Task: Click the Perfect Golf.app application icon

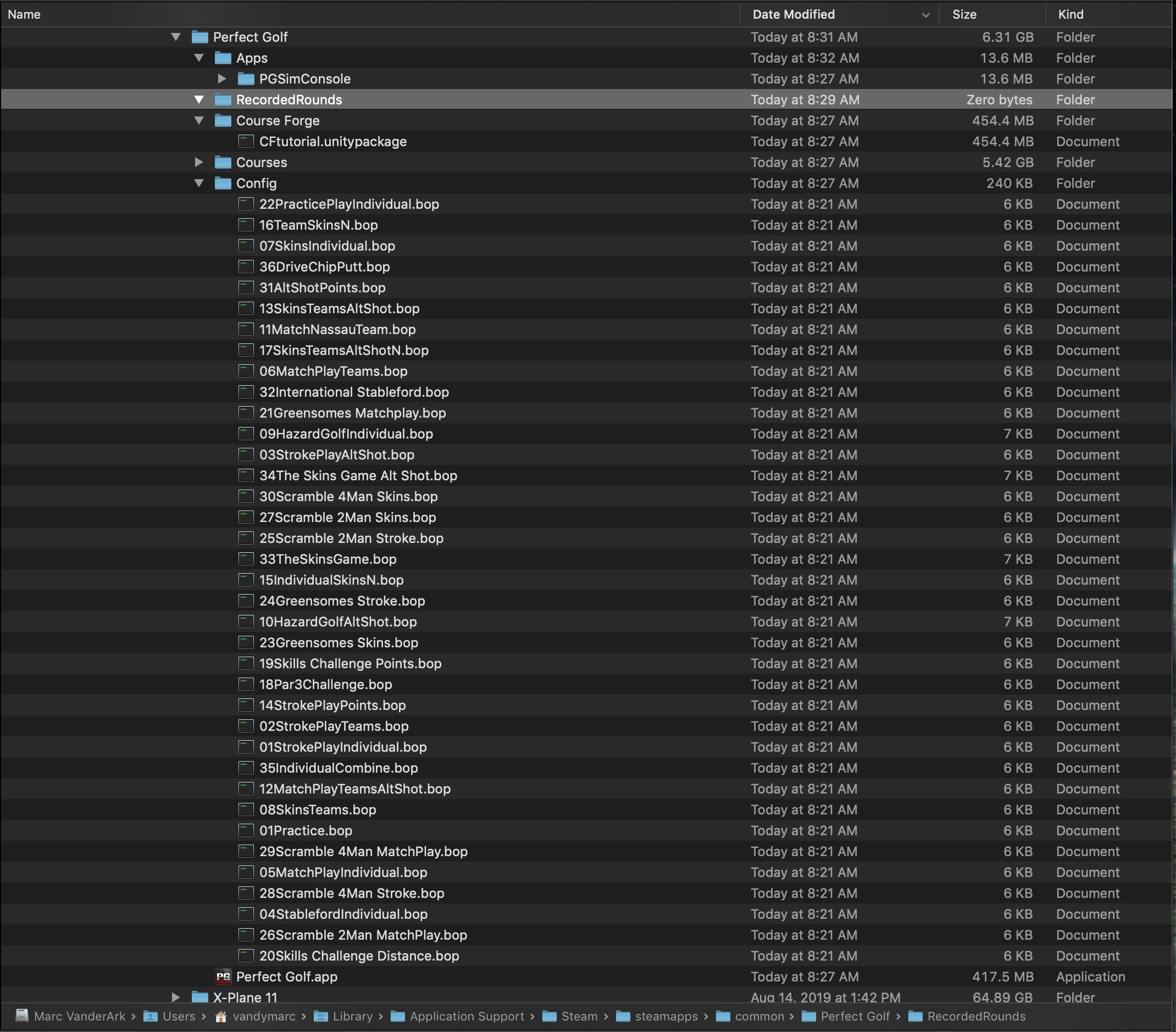Action: click(x=223, y=977)
